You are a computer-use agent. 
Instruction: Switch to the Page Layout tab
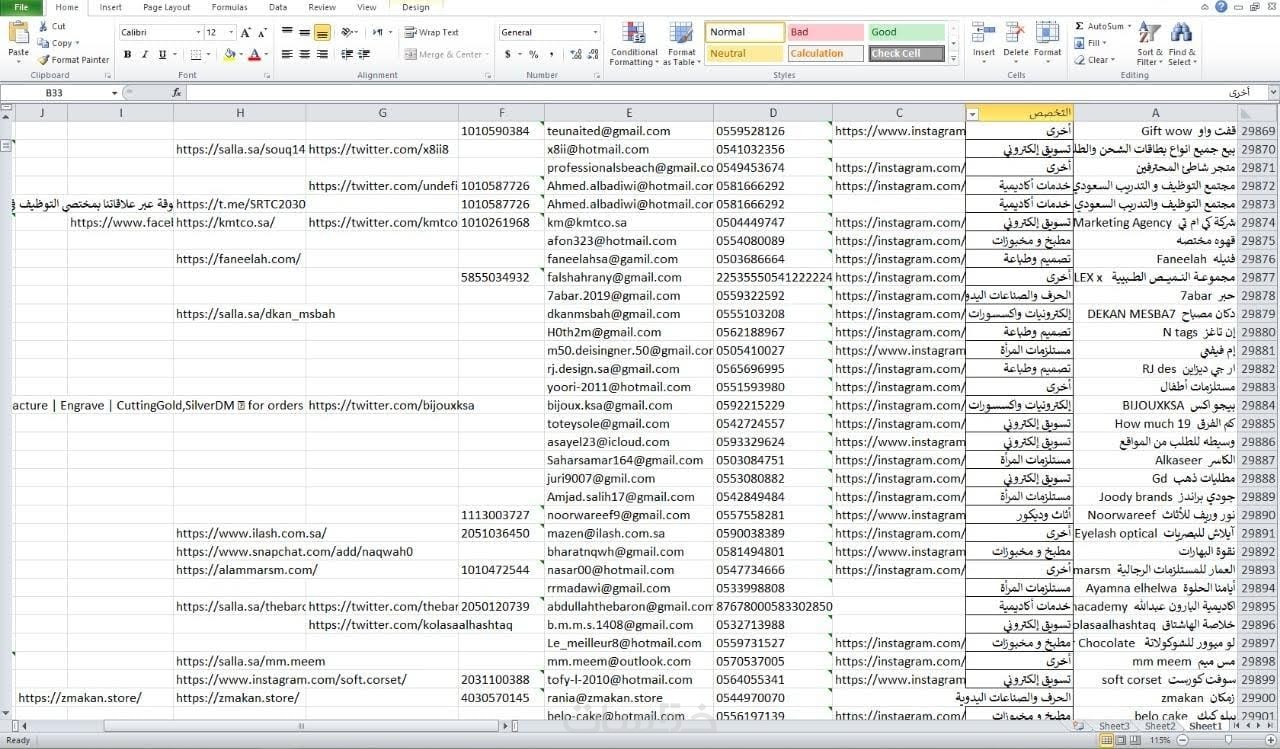click(166, 7)
